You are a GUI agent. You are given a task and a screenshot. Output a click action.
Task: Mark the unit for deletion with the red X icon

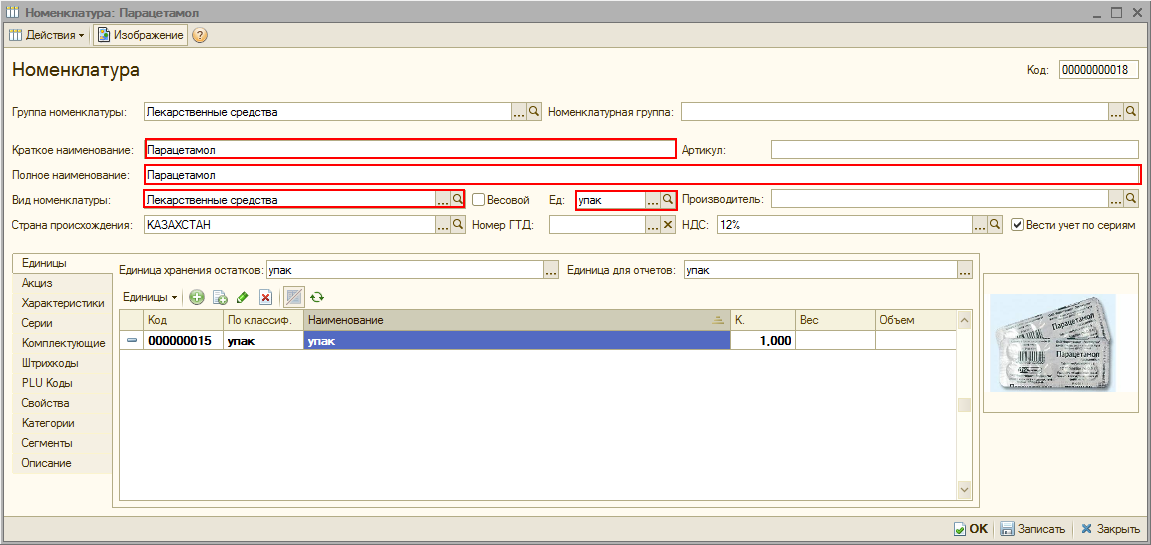(x=265, y=297)
